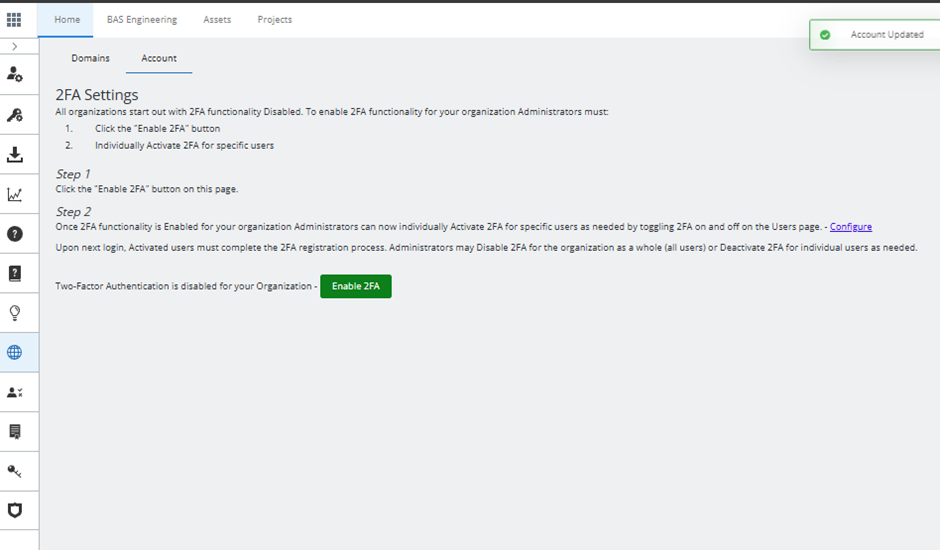
Task: Open the BAS Engineering menu
Action: (x=142, y=19)
